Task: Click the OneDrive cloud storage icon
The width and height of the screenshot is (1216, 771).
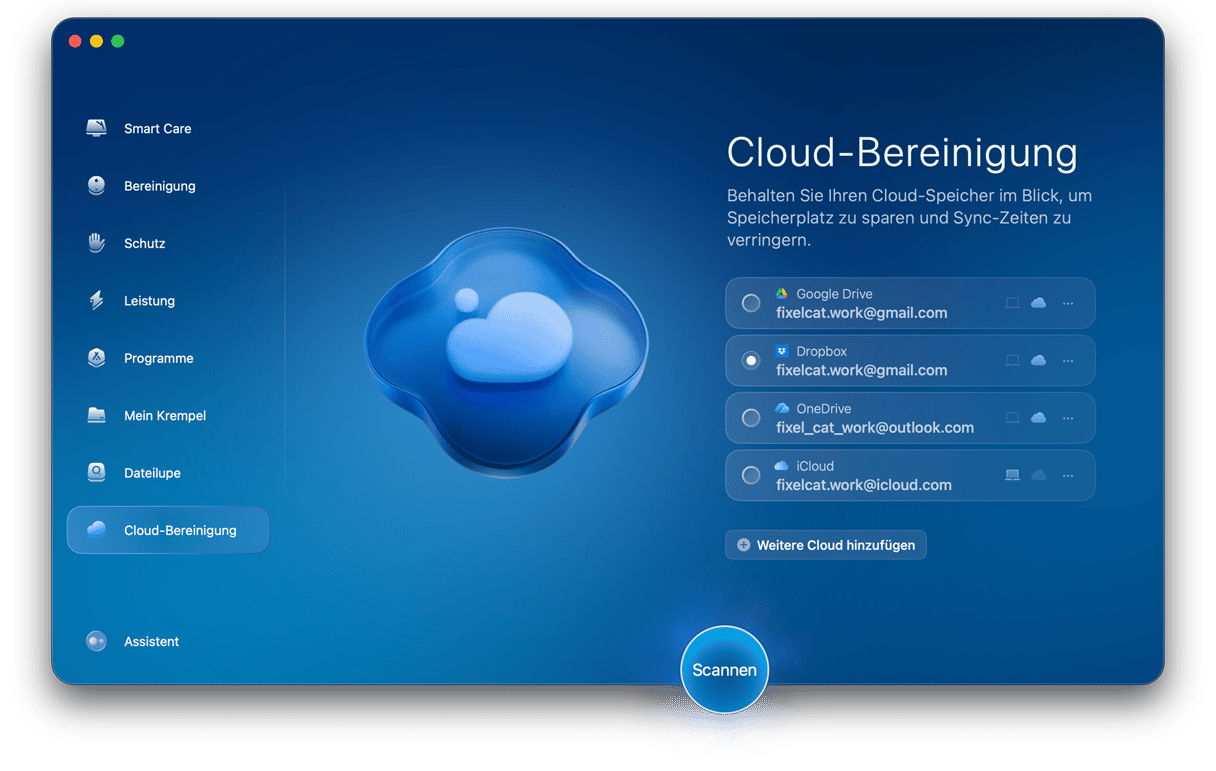Action: (x=1038, y=418)
